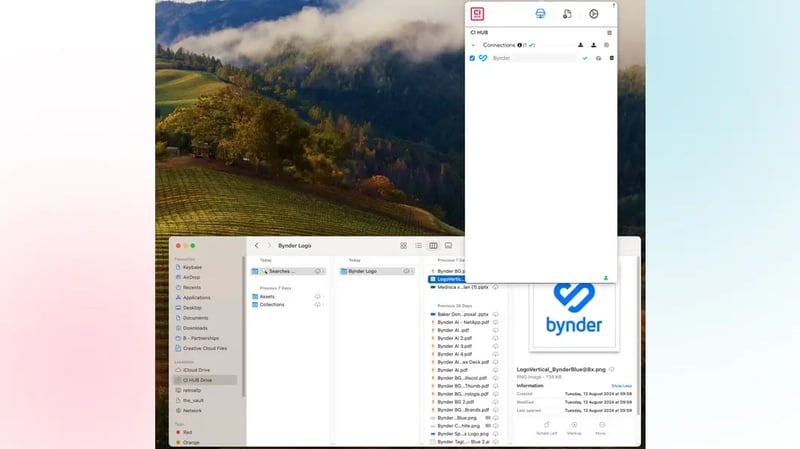Click the Connections info icon

click(x=519, y=45)
